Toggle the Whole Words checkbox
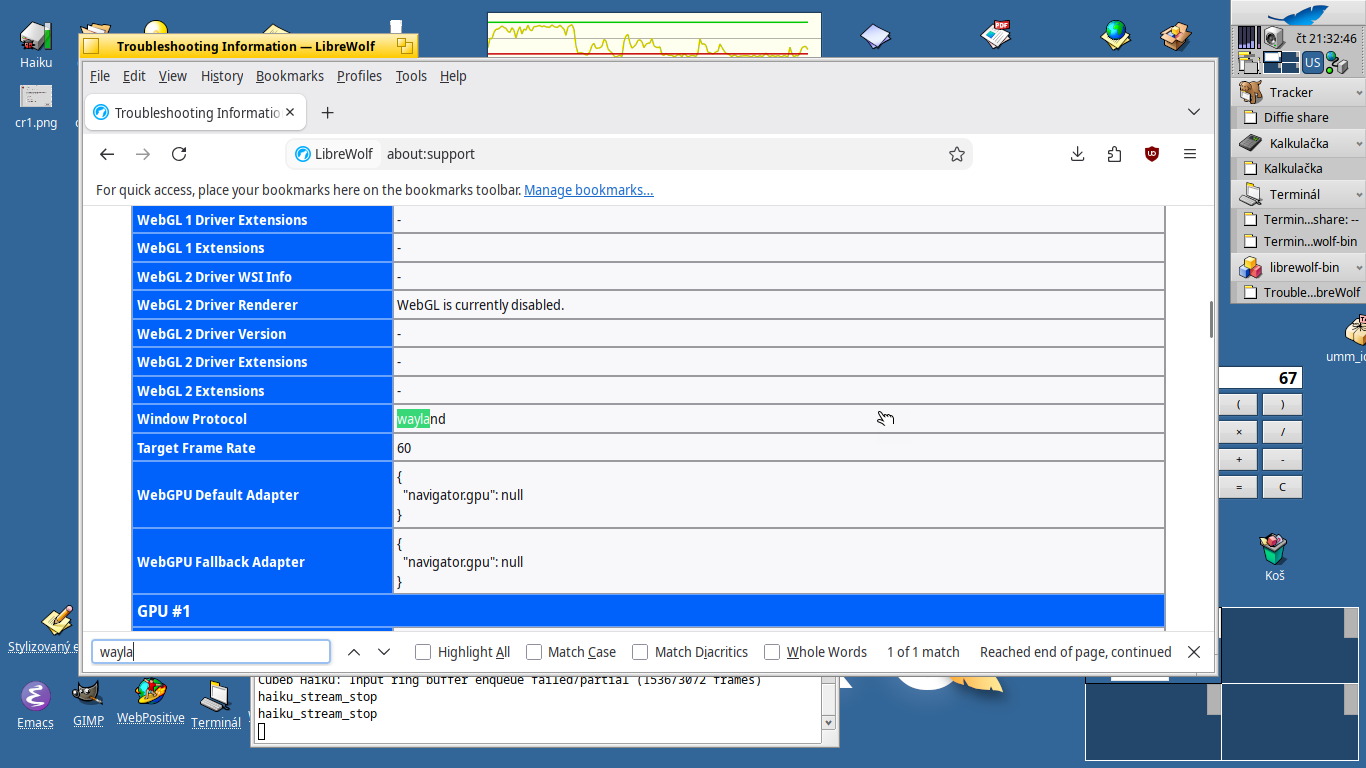Screen dimensions: 1366x768 [x=772, y=652]
